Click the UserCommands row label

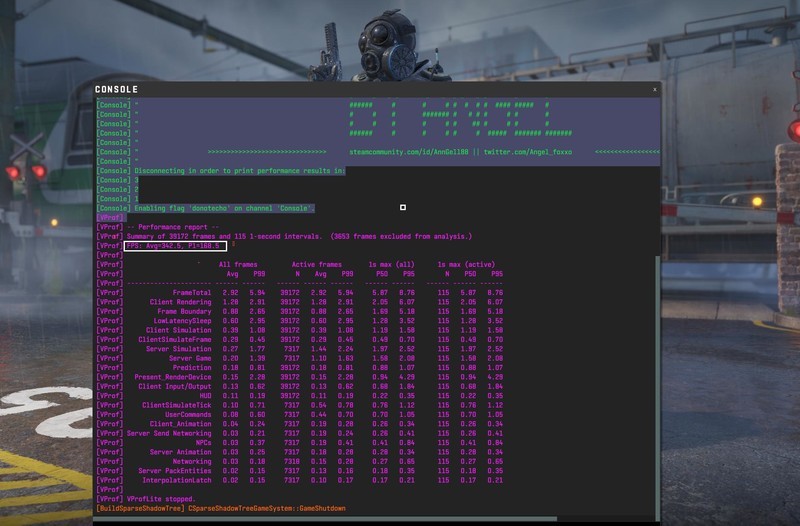point(188,414)
